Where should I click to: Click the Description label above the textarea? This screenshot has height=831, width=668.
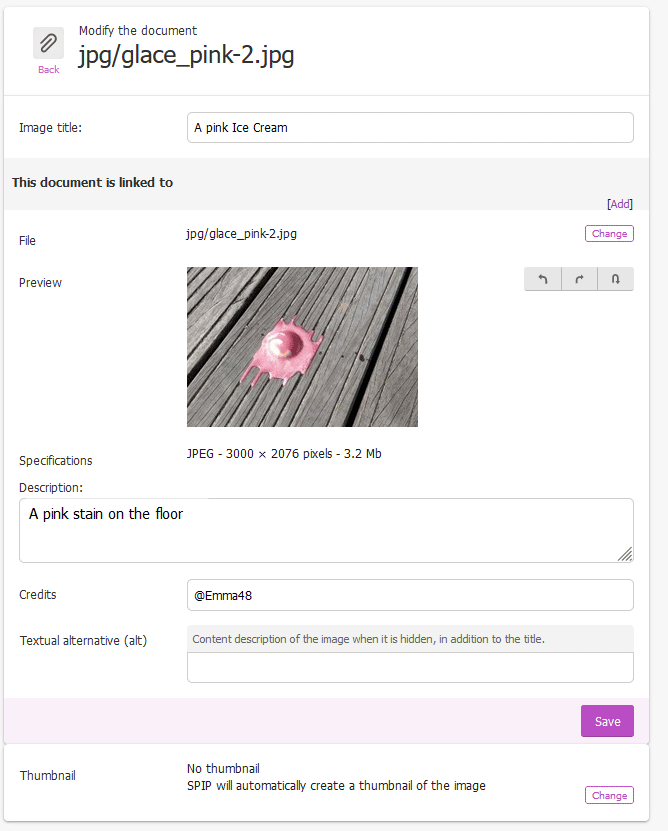point(50,488)
